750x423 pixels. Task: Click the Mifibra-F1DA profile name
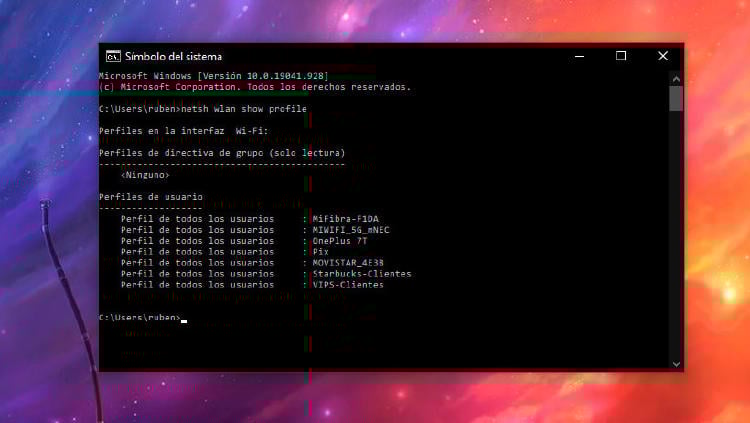click(346, 218)
